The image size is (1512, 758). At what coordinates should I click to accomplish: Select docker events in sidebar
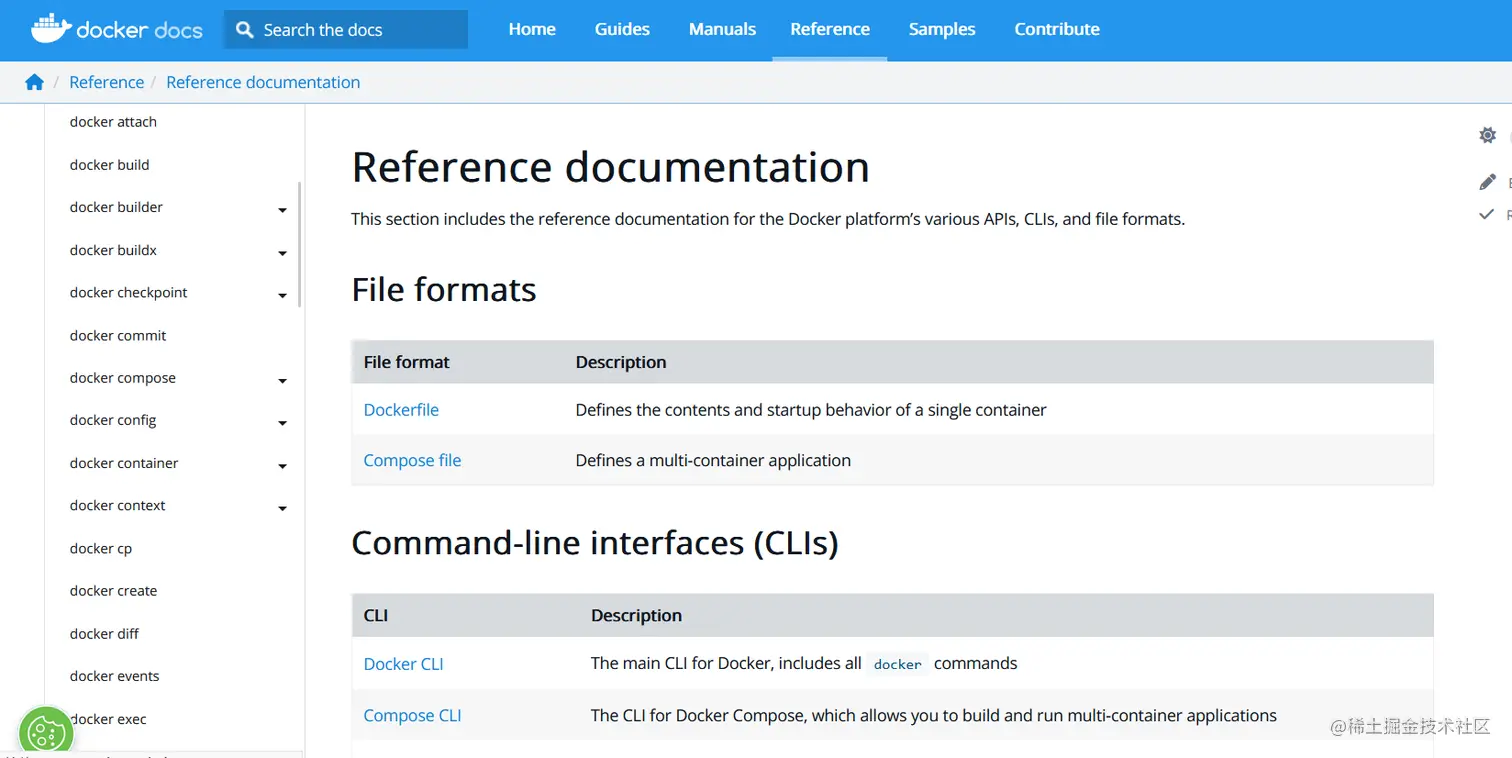click(x=114, y=676)
